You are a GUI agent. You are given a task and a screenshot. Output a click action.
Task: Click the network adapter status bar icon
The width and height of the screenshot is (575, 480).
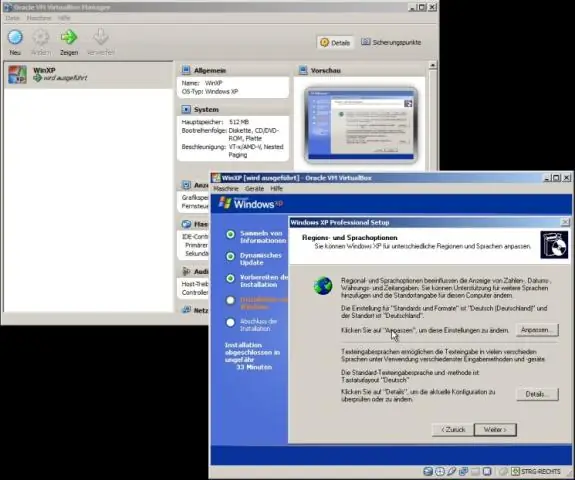click(x=463, y=471)
